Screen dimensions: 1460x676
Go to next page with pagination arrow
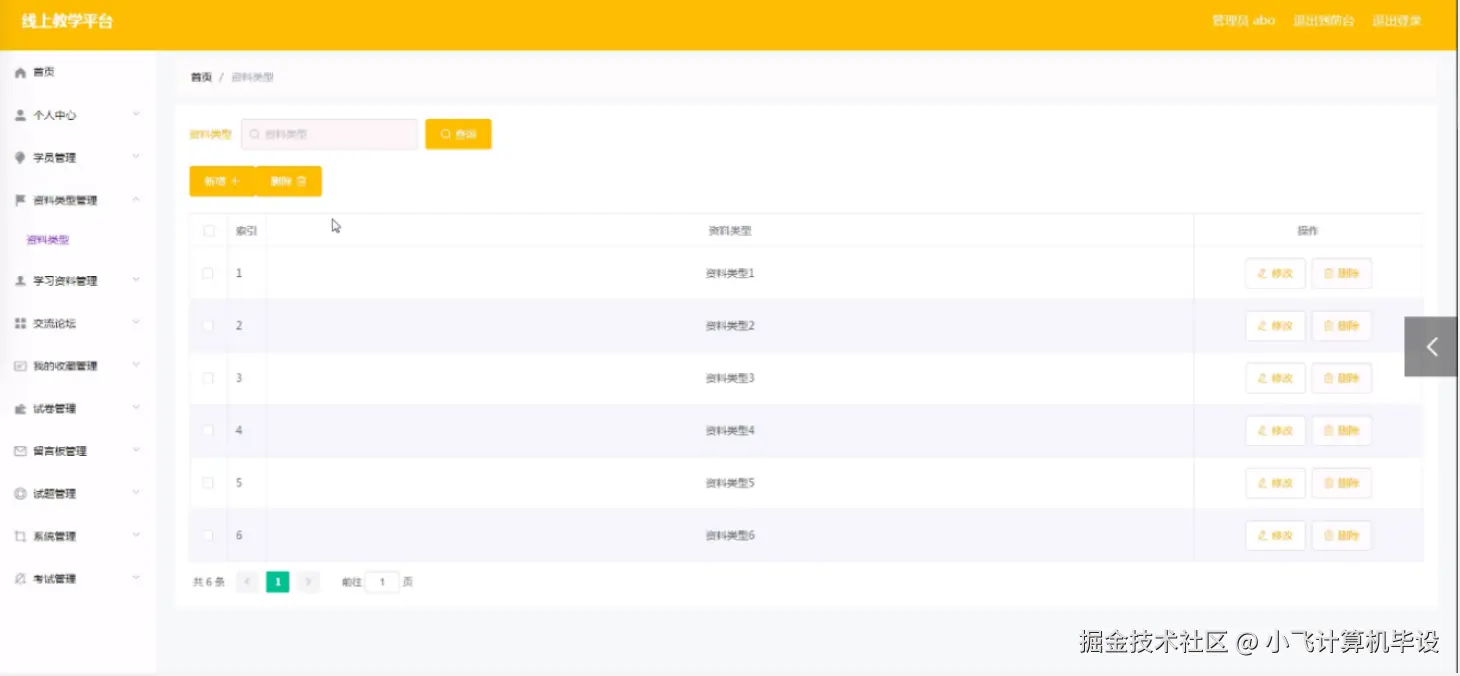click(308, 582)
